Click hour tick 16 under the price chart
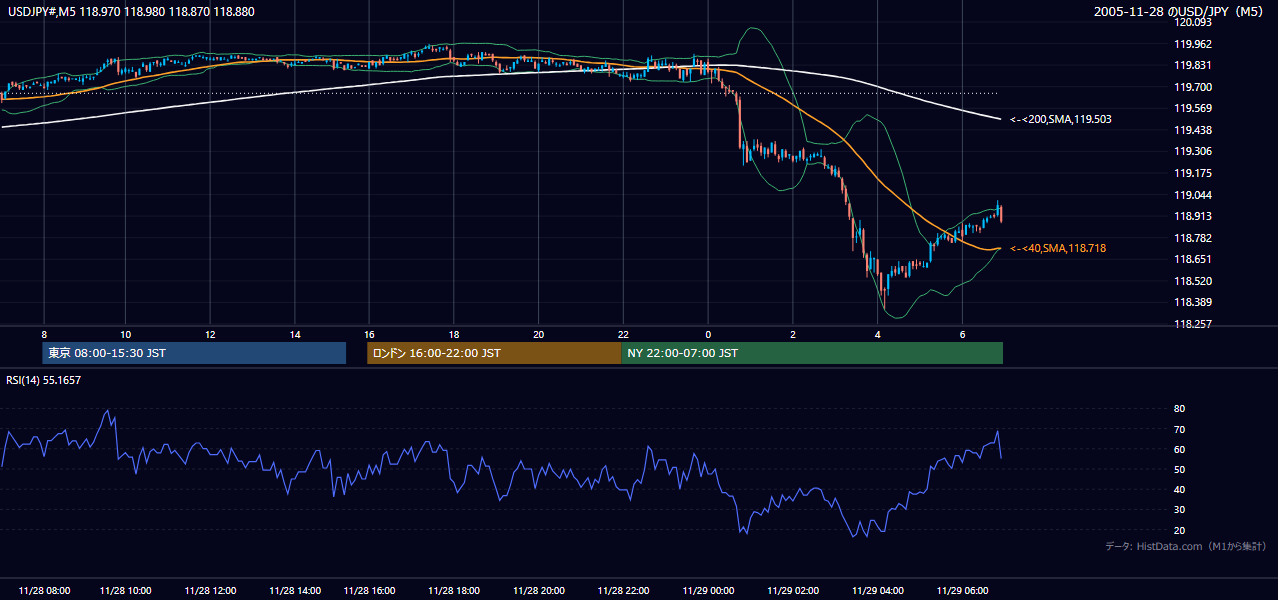Viewport: 1278px width, 600px height. pos(370,334)
